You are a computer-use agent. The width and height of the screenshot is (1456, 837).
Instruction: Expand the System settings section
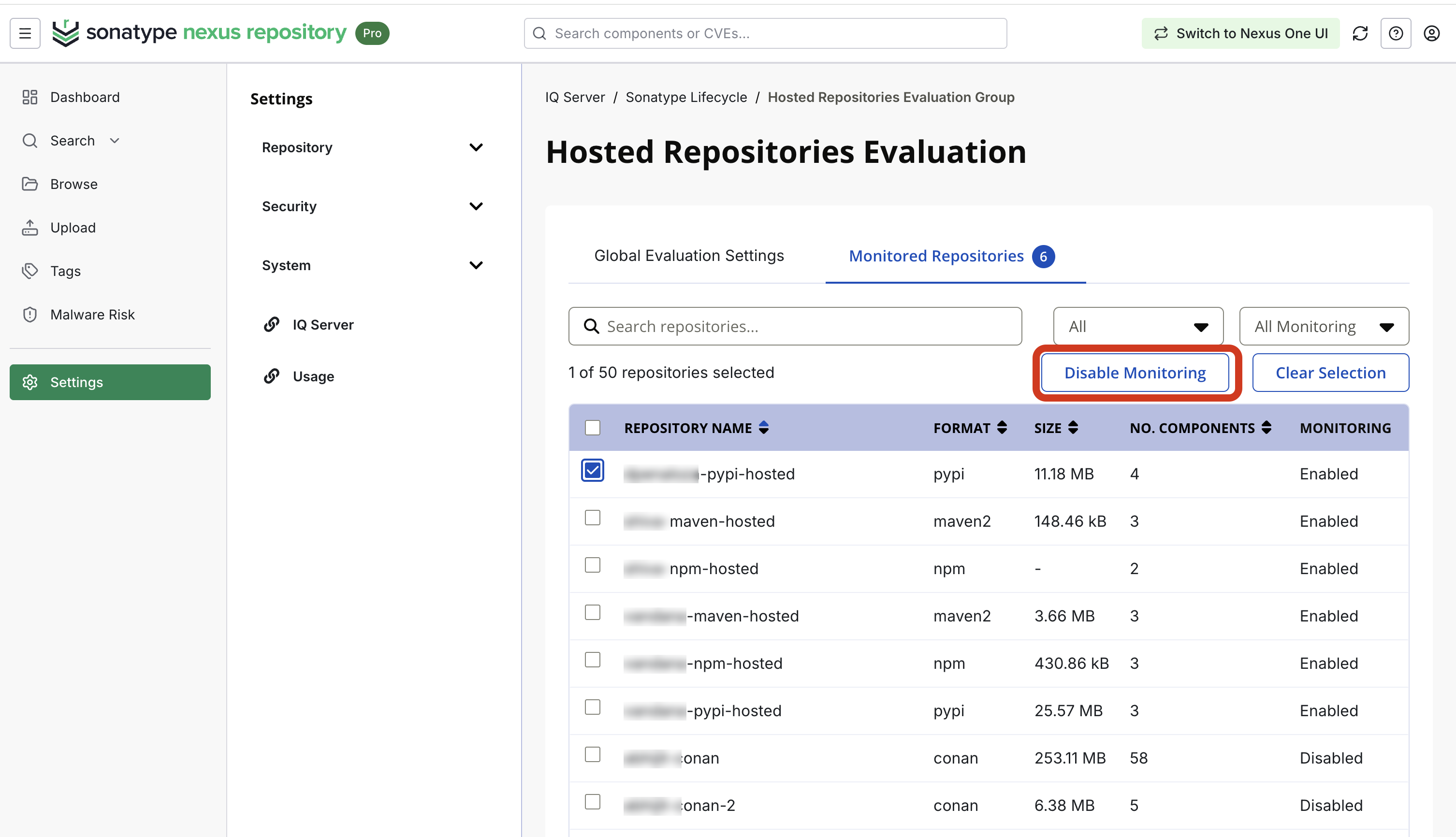372,266
